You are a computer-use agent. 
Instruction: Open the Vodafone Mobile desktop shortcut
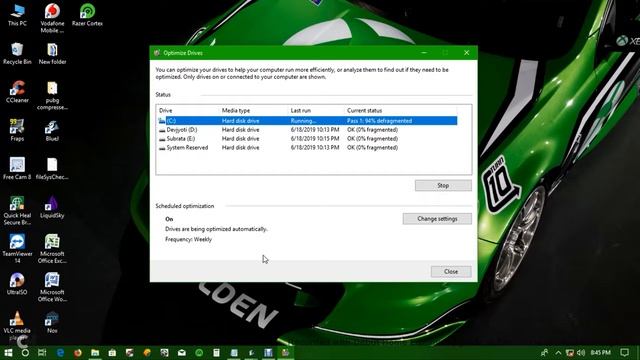point(52,18)
